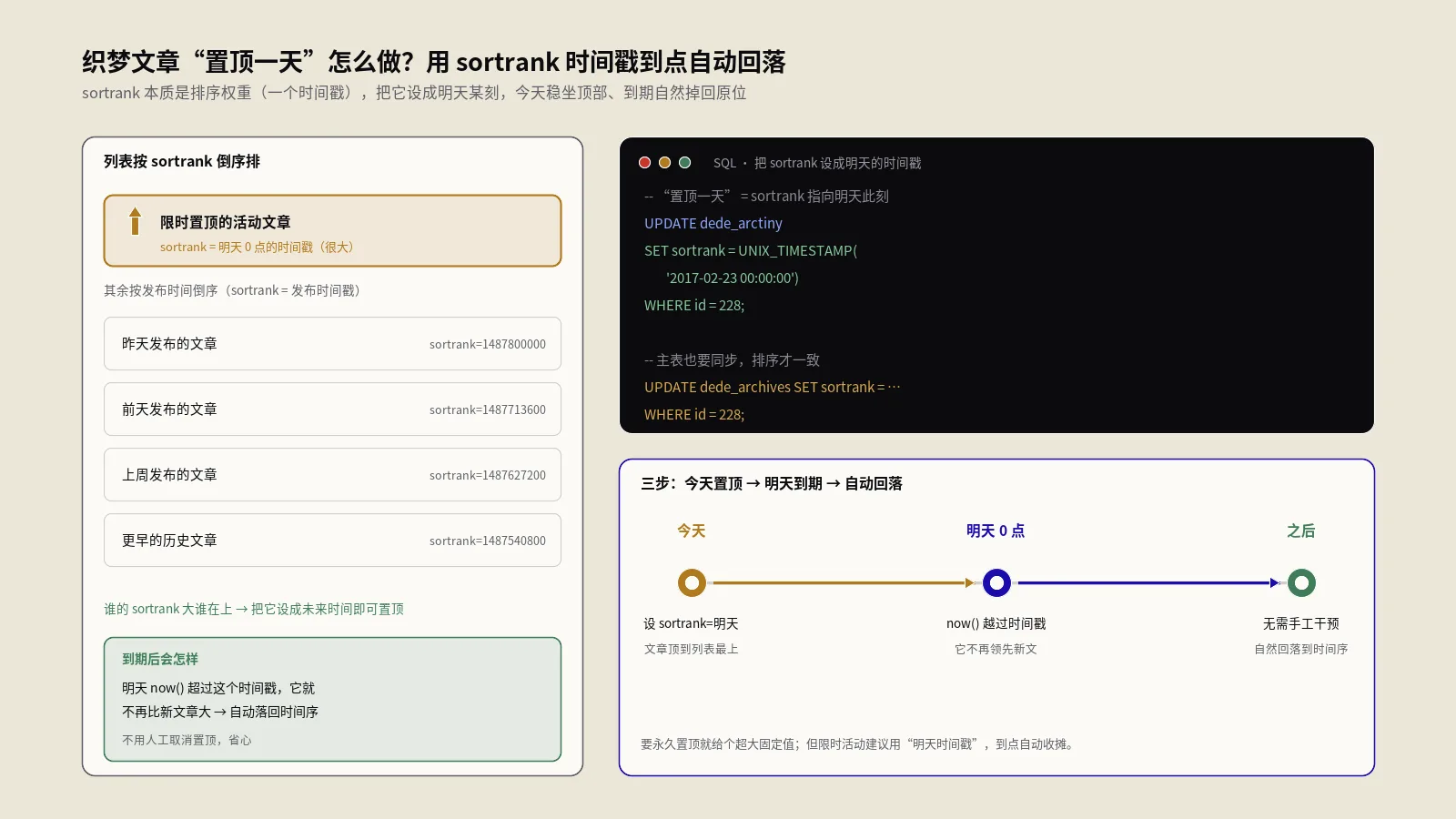Image resolution: width=1456 pixels, height=819 pixels.
Task: Click the subcaption 文章顶到列表最上
Action: pyautogui.click(x=692, y=649)
